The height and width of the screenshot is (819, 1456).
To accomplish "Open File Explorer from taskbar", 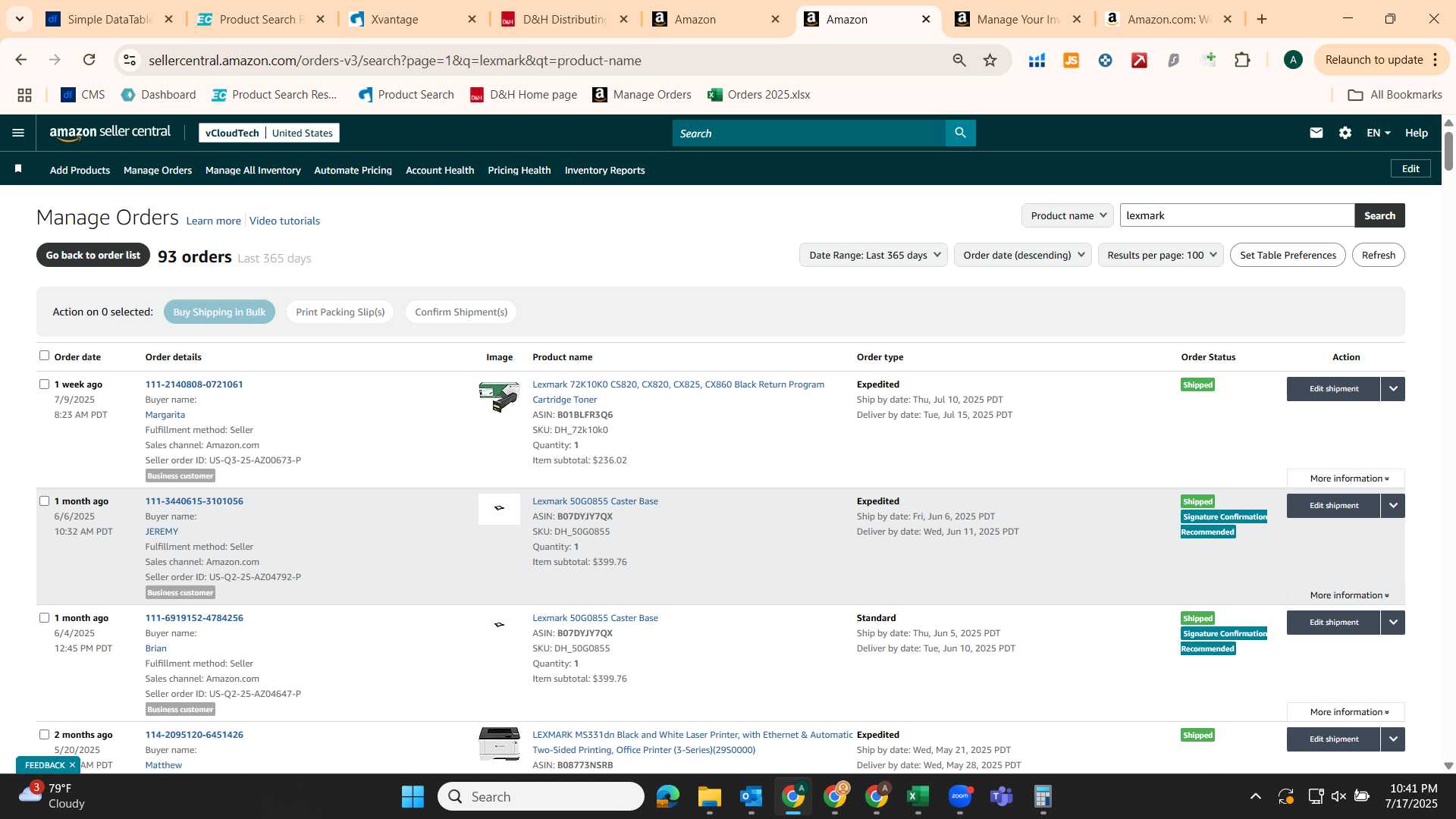I will 710,796.
